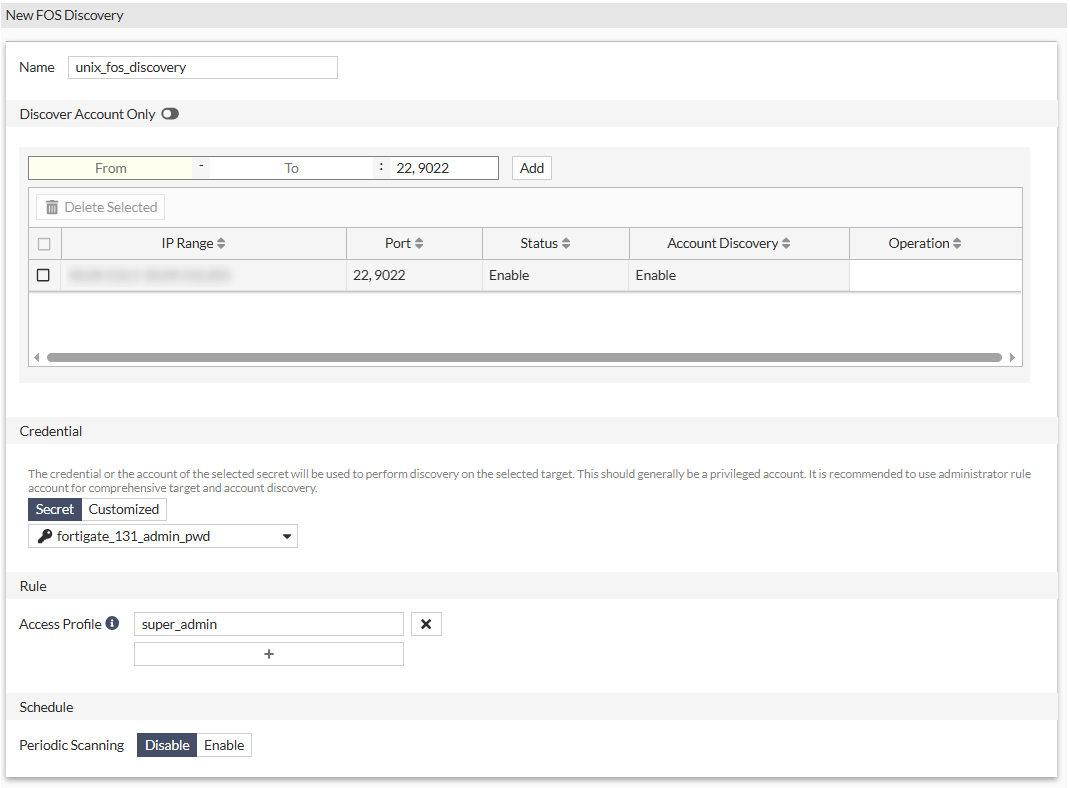
Task: Select the Secret credential tab
Action: point(55,510)
